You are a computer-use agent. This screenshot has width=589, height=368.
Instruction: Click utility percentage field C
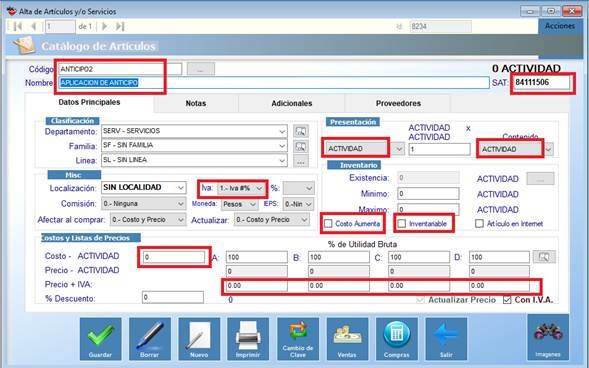(419, 257)
